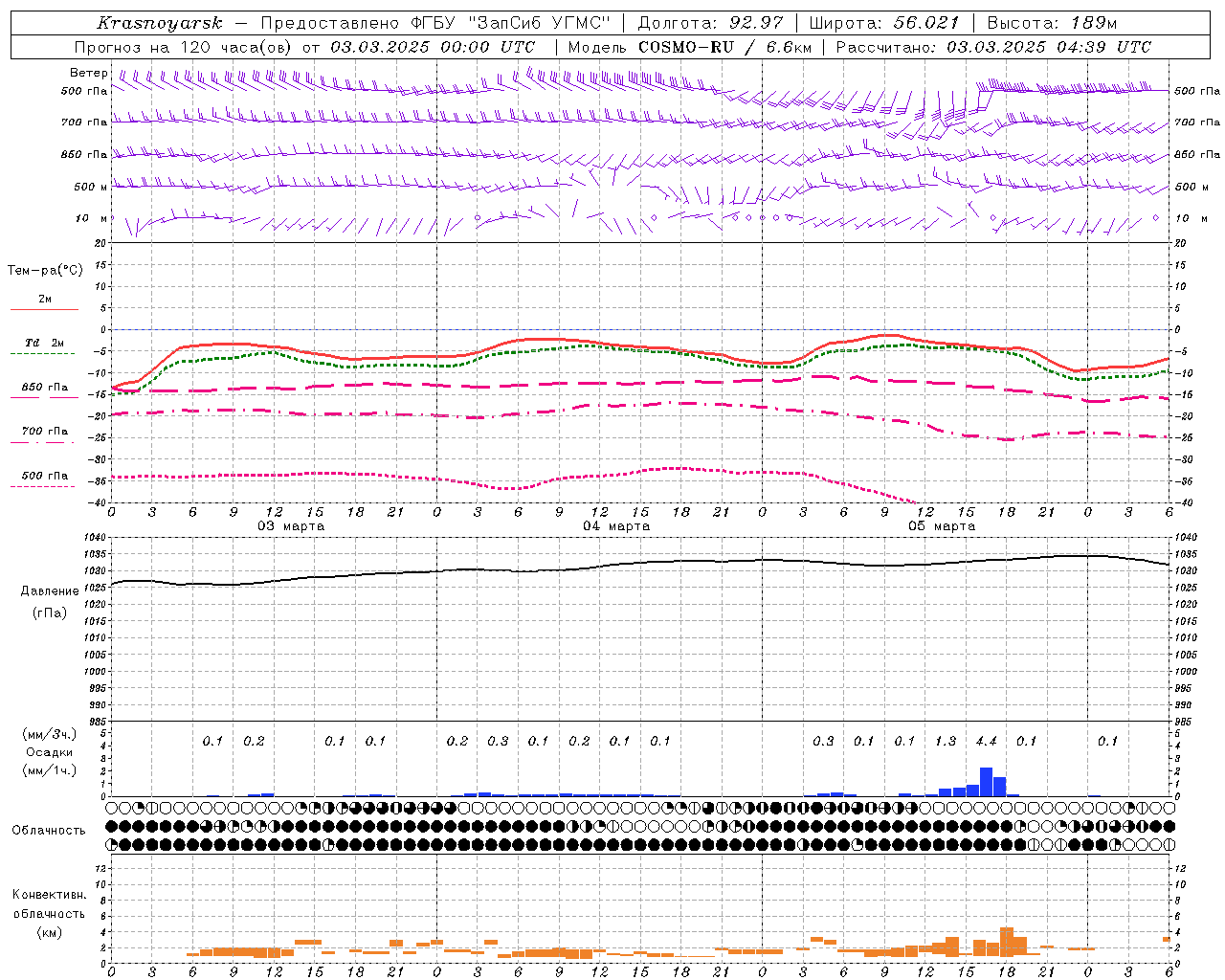The height and width of the screenshot is (980, 1225).
Task: Click the Td 2м dew point legend entry
Action: pos(44,343)
